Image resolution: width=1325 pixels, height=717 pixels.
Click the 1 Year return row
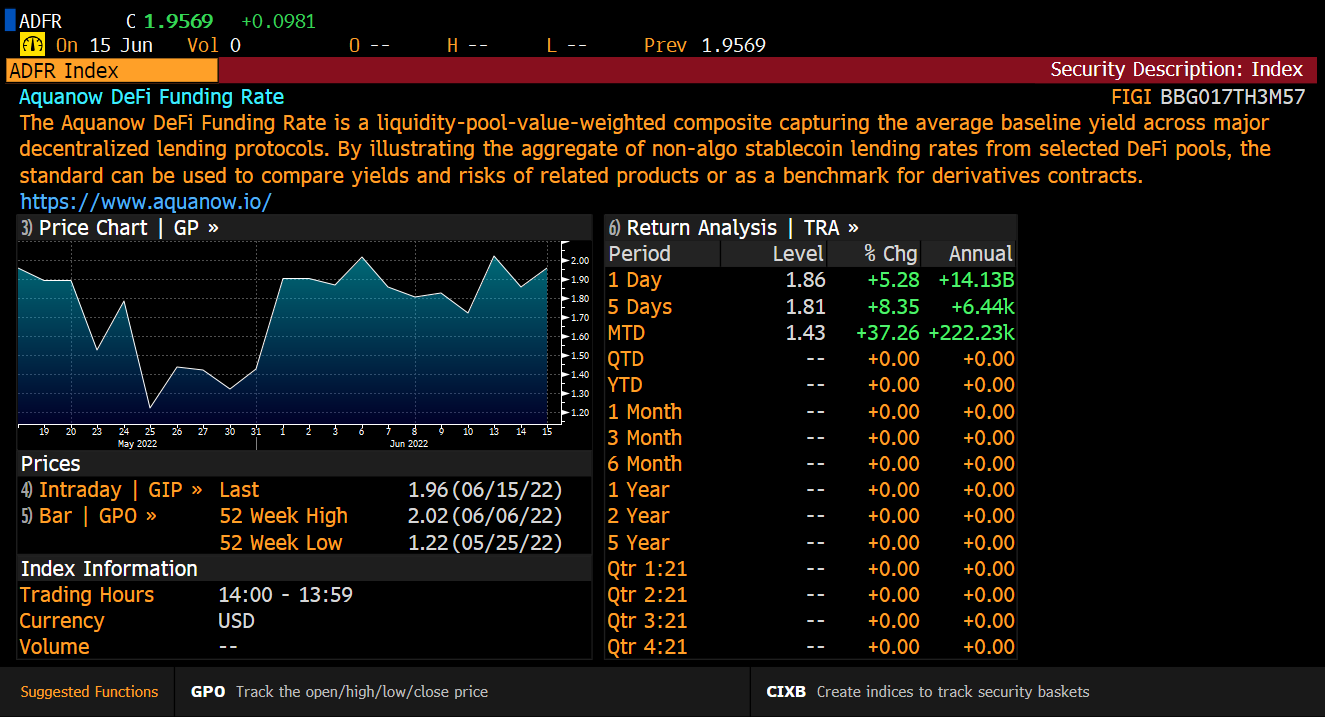[810, 490]
